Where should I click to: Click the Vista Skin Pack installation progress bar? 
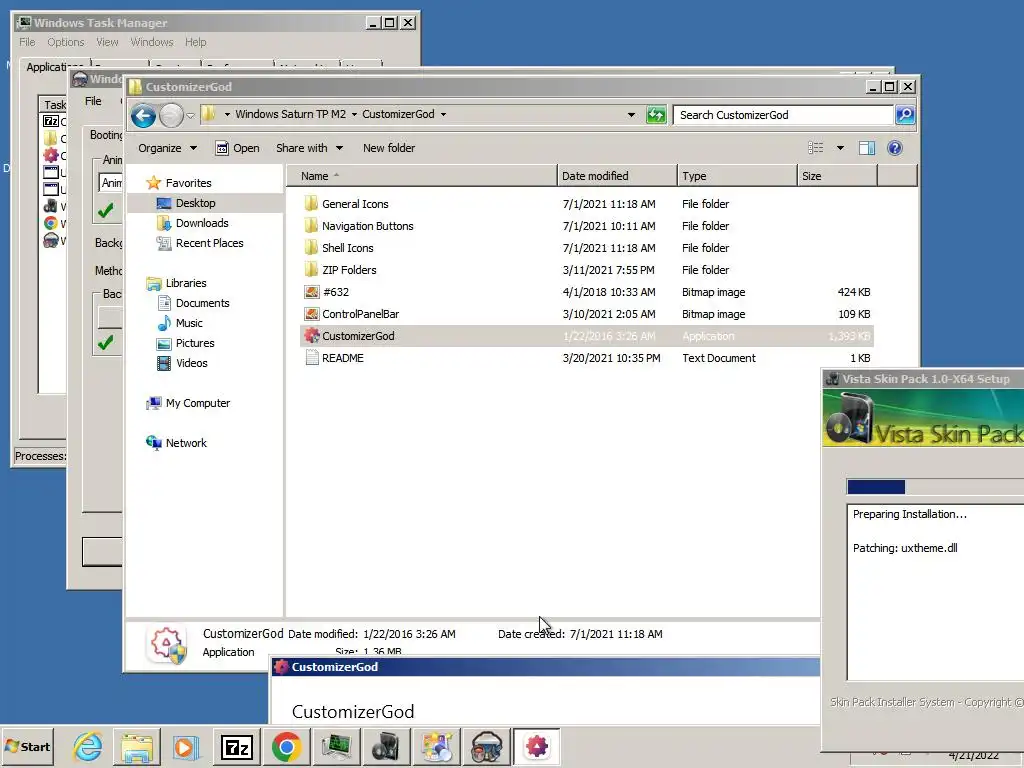(x=935, y=487)
